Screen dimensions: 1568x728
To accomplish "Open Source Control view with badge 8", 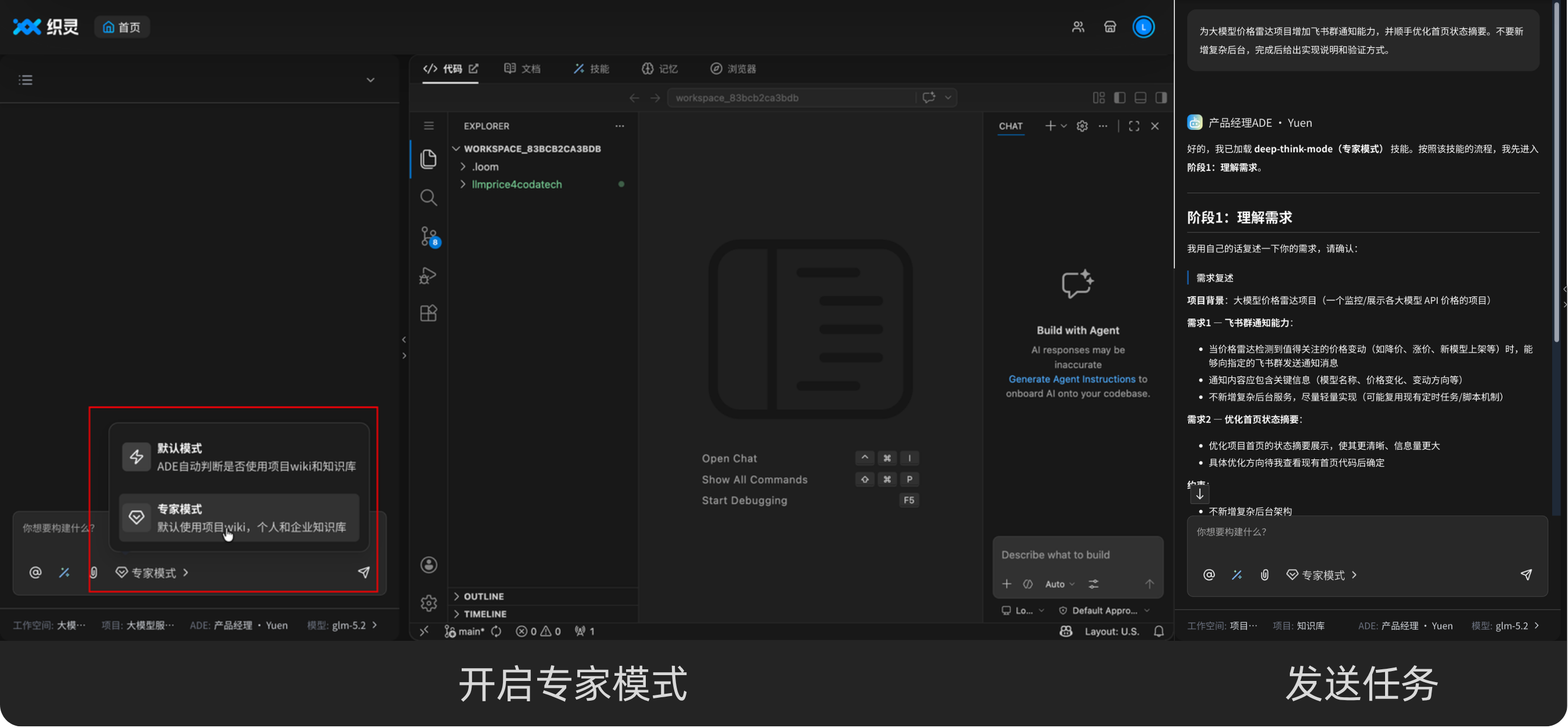I will tap(430, 236).
